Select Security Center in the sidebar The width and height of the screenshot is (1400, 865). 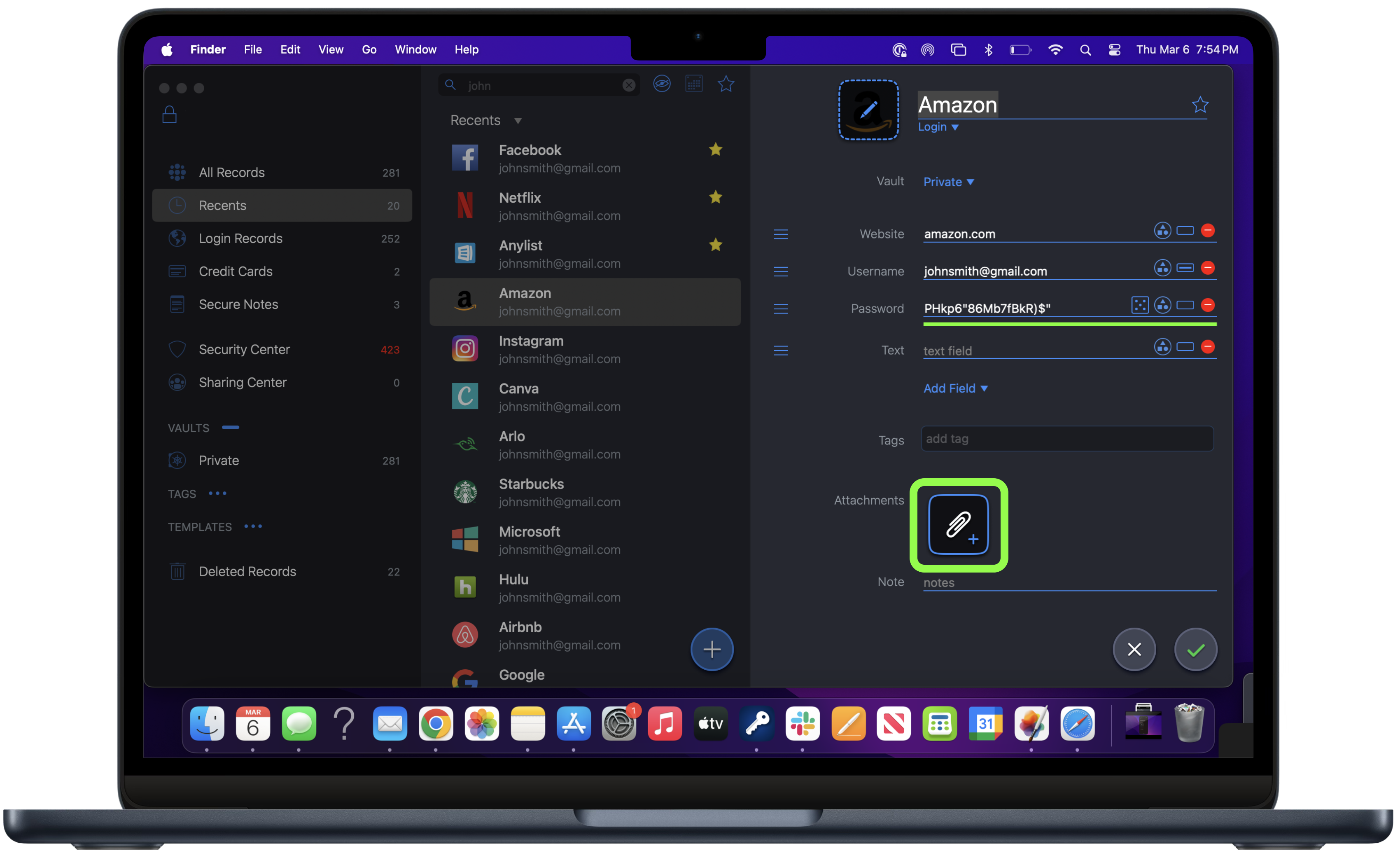pyautogui.click(x=244, y=350)
